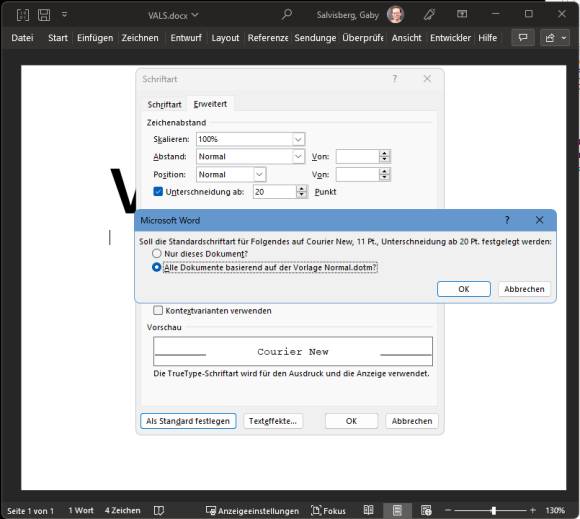Open the VALS.docx file name dropdown
The width and height of the screenshot is (580, 519).
click(x=173, y=16)
